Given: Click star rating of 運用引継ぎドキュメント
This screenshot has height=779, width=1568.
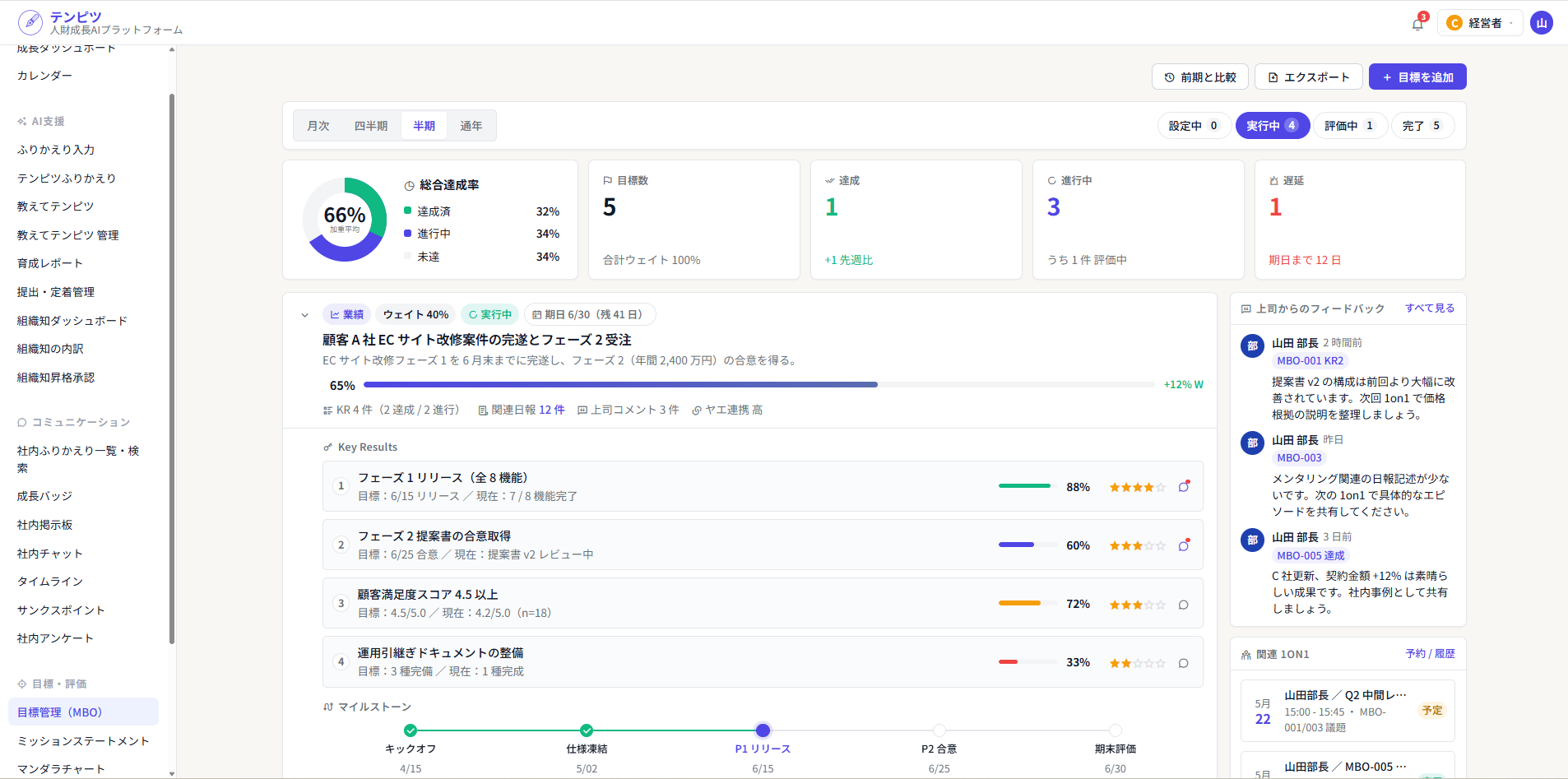Looking at the screenshot, I should 1138,664.
